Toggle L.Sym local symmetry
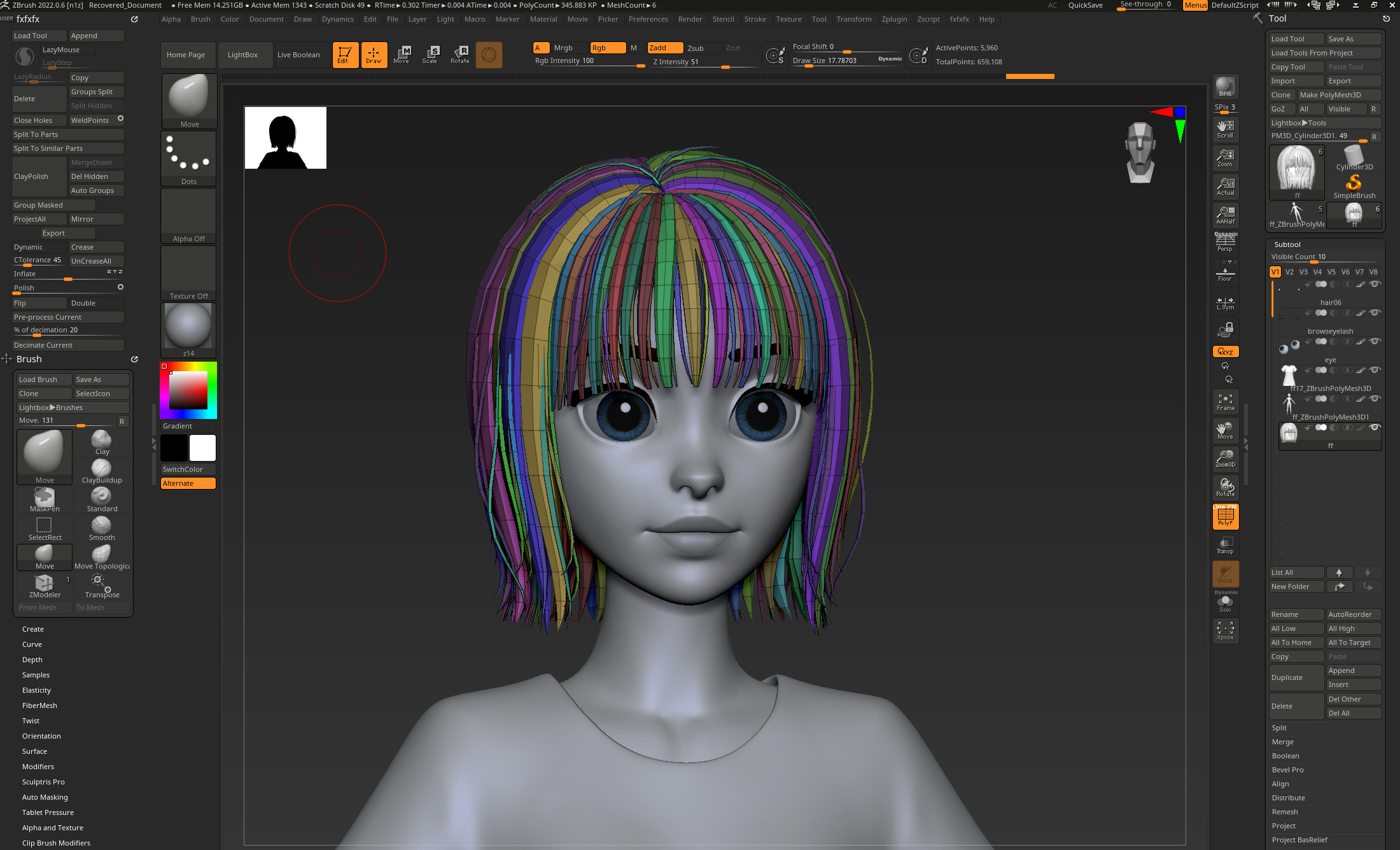Image resolution: width=1400 pixels, height=850 pixels. pyautogui.click(x=1225, y=302)
